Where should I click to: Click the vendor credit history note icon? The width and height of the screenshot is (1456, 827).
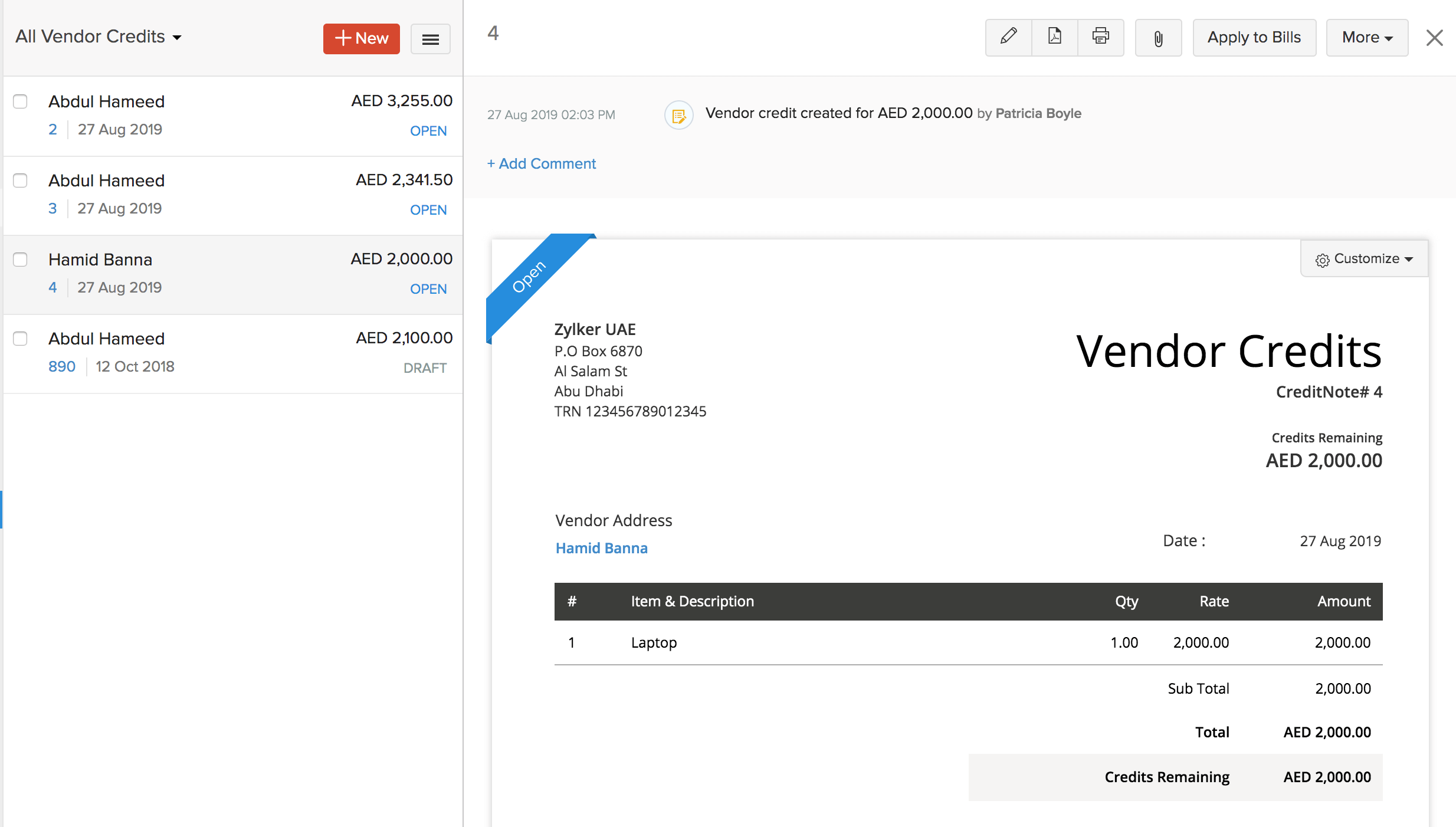pos(679,115)
